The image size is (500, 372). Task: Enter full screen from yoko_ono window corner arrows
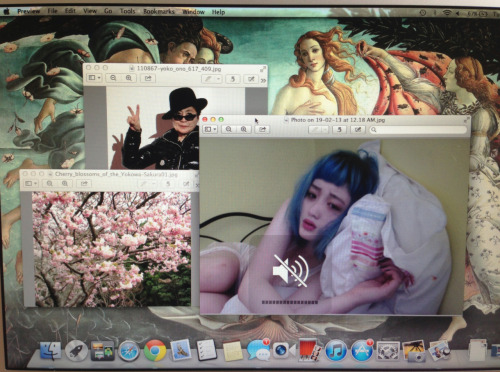[x=263, y=69]
